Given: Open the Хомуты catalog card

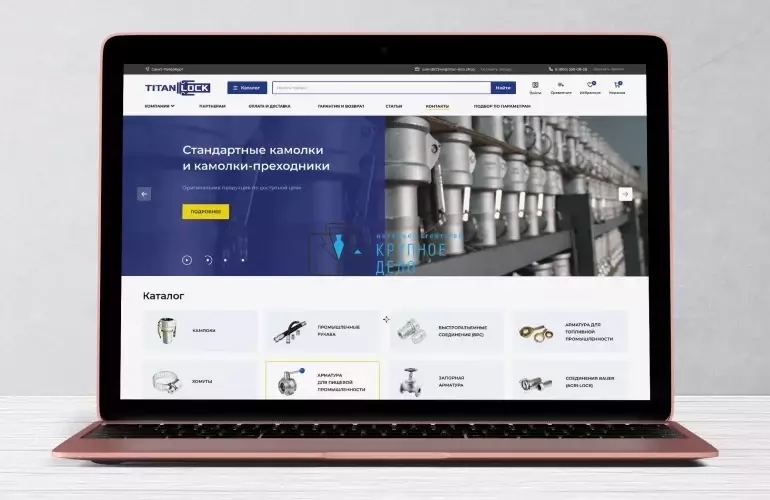Looking at the screenshot, I should point(200,381).
